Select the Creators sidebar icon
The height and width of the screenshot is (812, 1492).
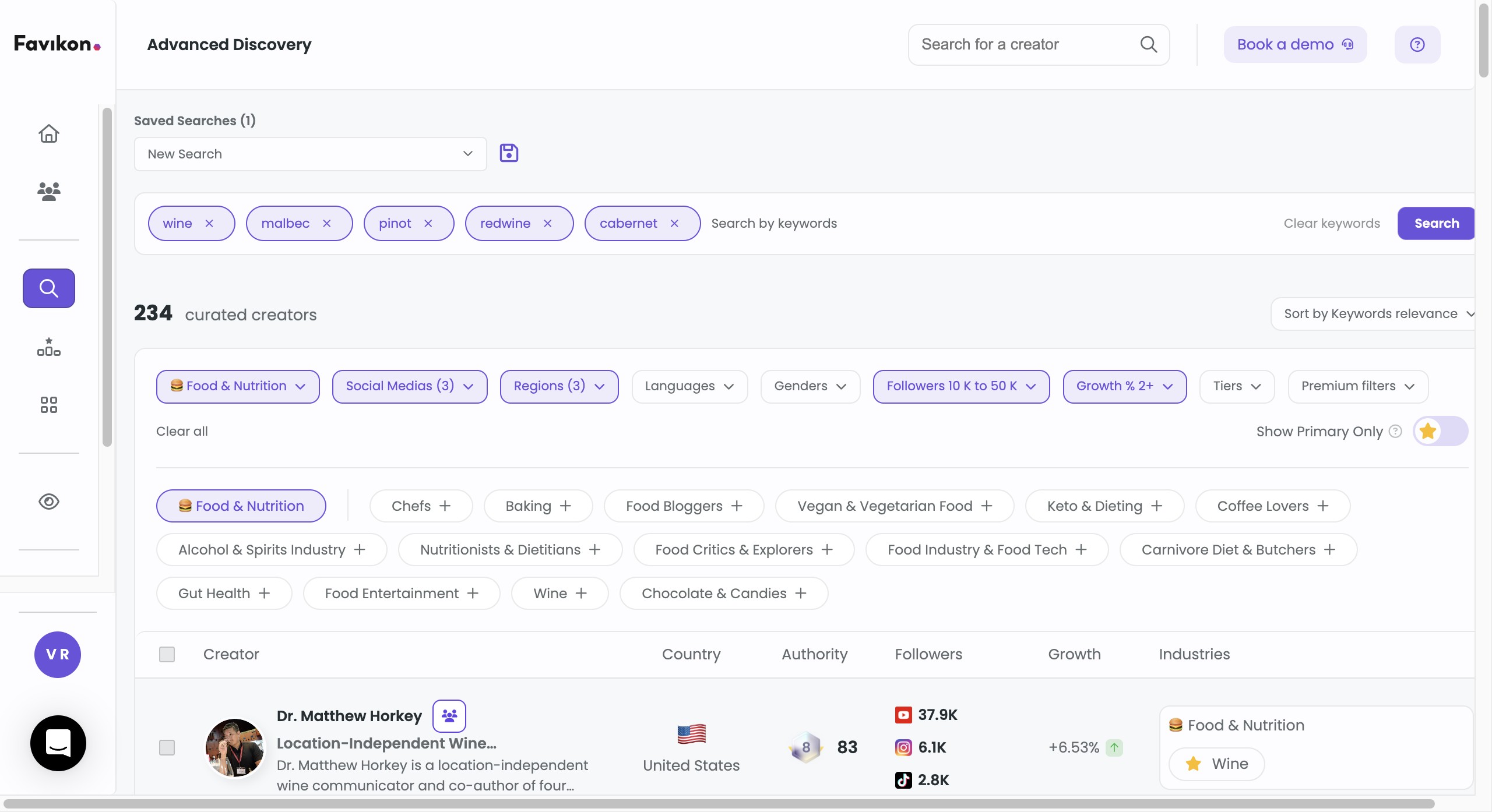(x=48, y=191)
